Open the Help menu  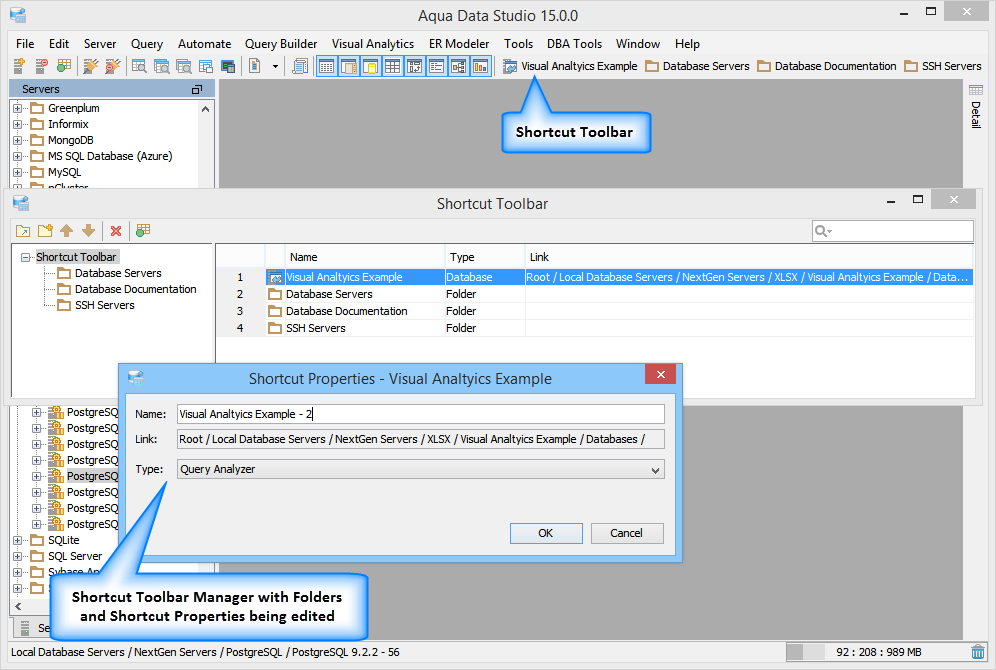coord(687,44)
